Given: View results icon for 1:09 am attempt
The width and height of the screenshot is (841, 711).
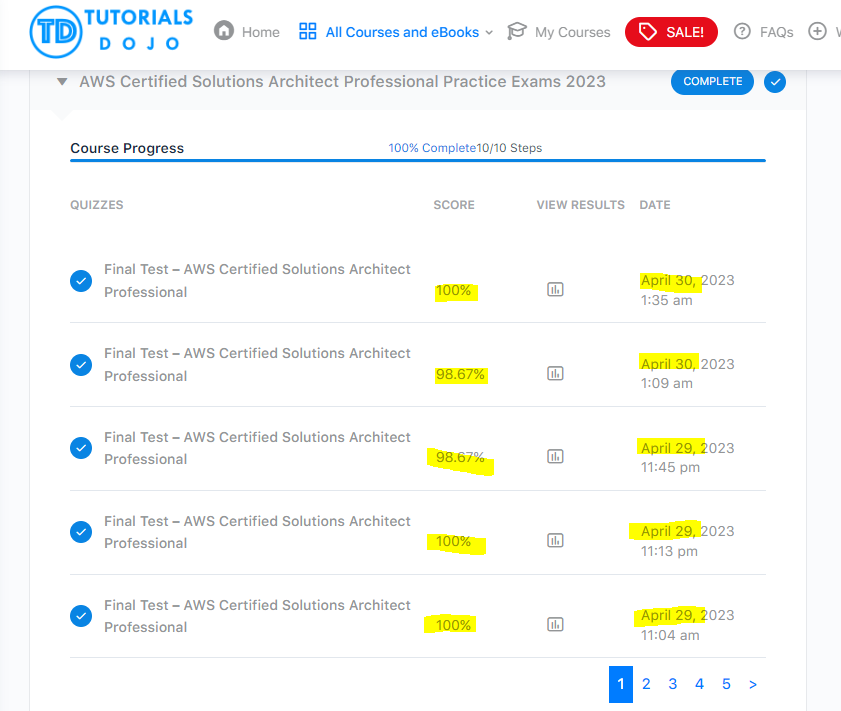Looking at the screenshot, I should click(555, 373).
